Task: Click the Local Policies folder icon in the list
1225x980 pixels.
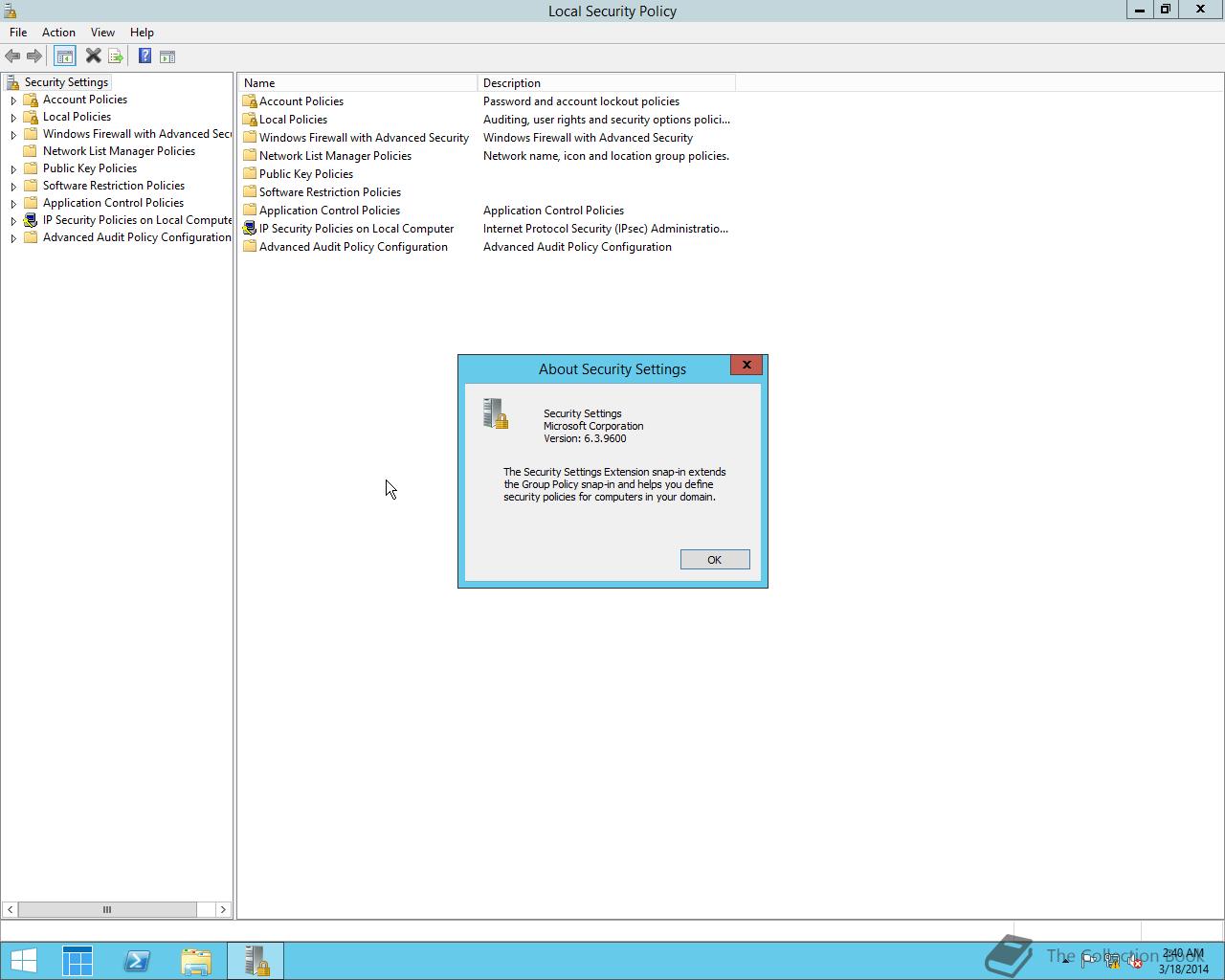Action: click(x=250, y=120)
